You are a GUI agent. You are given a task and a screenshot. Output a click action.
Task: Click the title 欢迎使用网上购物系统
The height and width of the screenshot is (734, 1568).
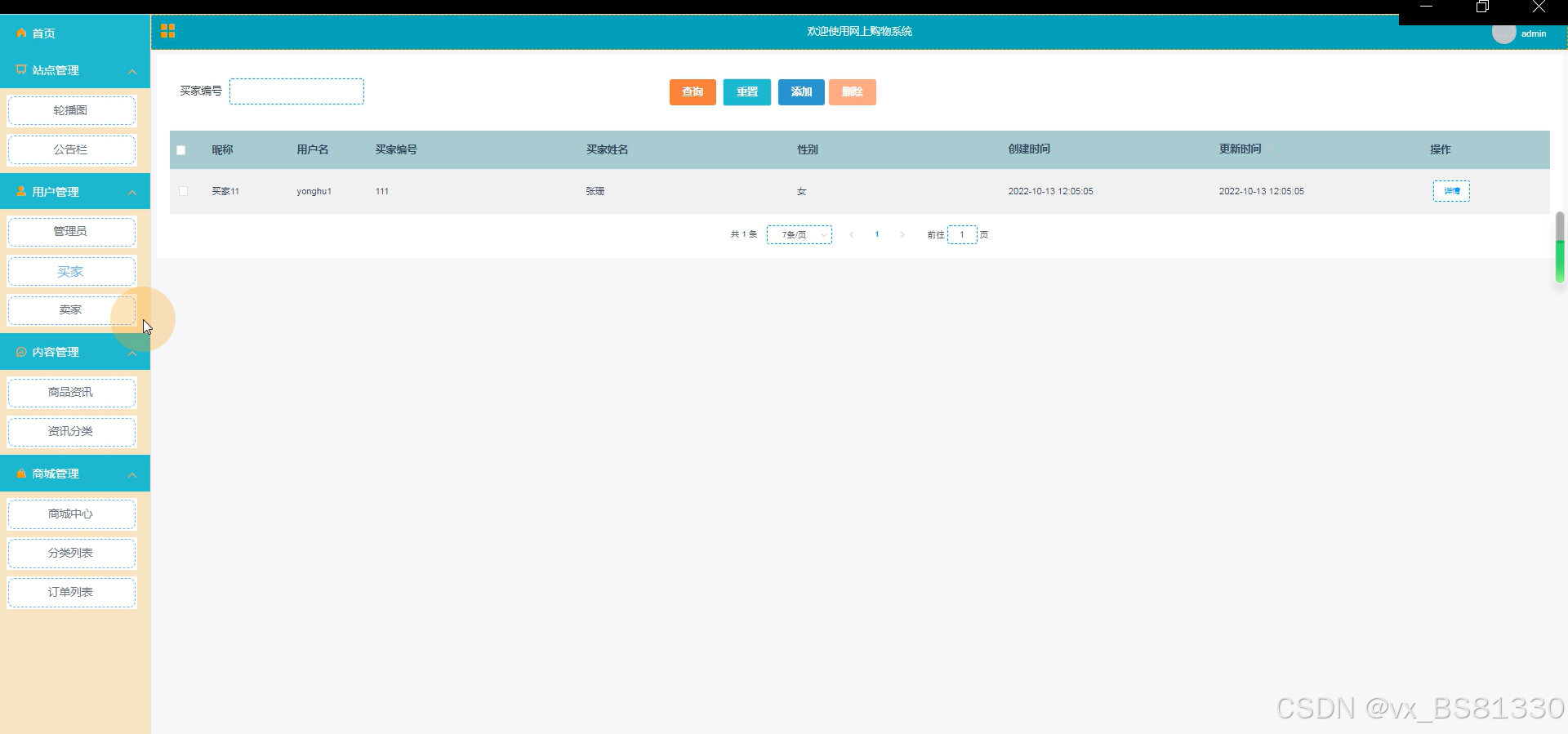[859, 31]
